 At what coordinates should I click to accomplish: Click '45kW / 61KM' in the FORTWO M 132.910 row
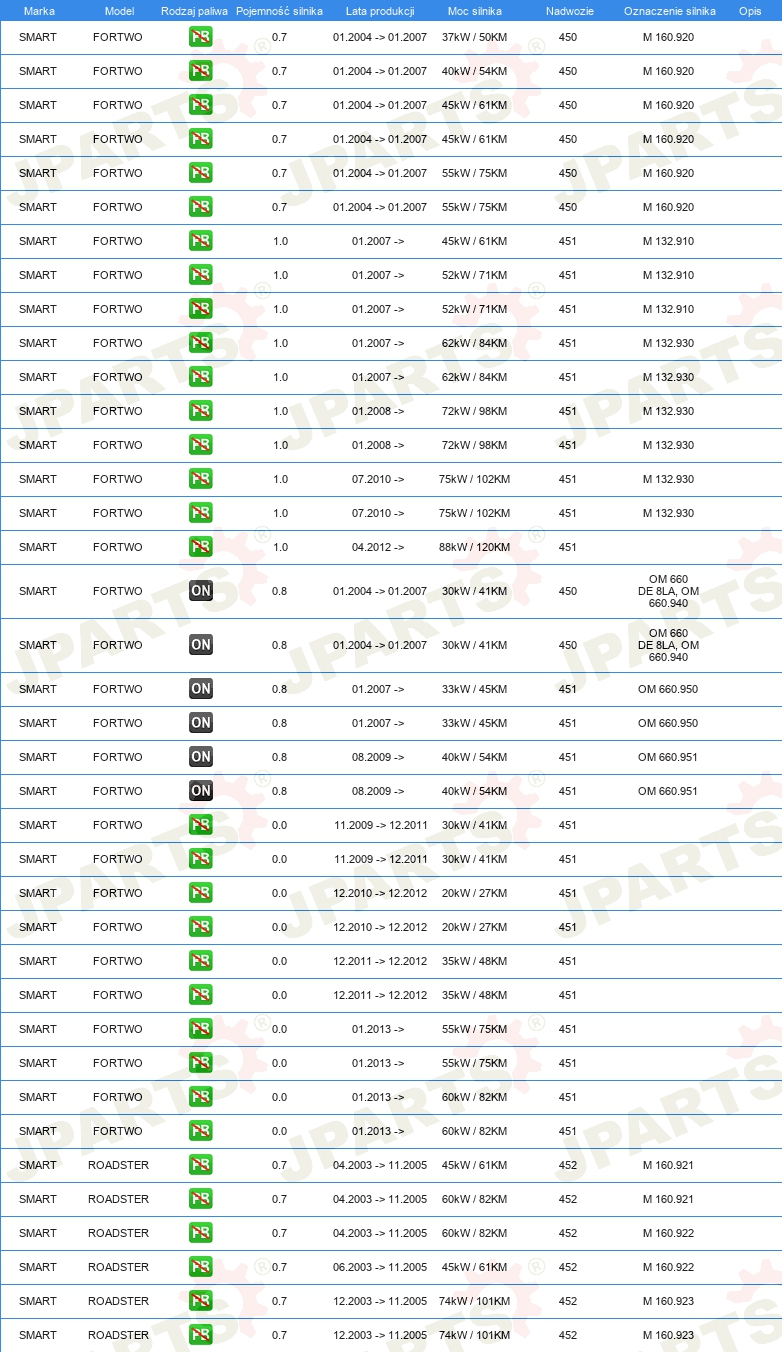(x=475, y=241)
